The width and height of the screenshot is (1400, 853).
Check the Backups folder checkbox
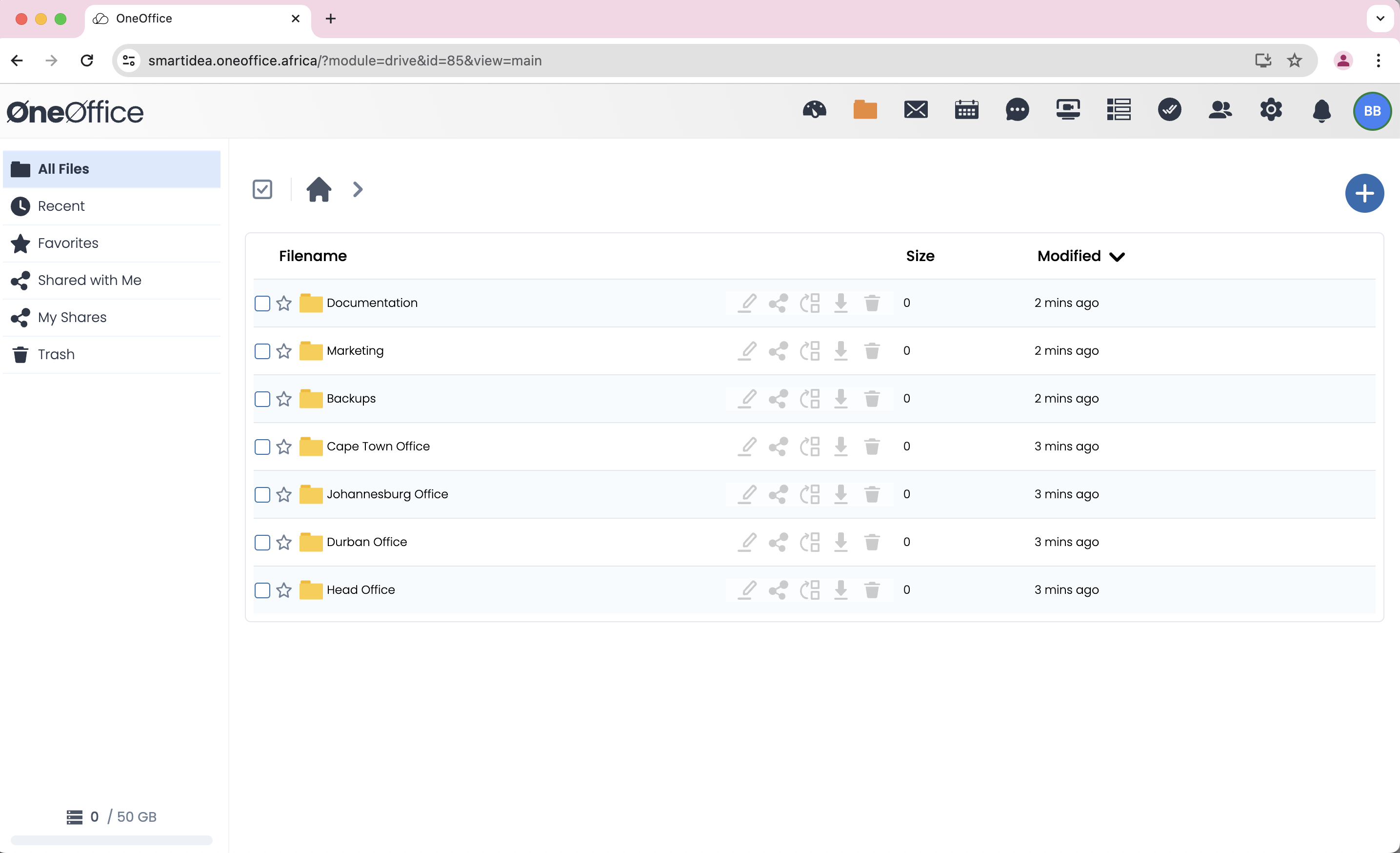[262, 398]
